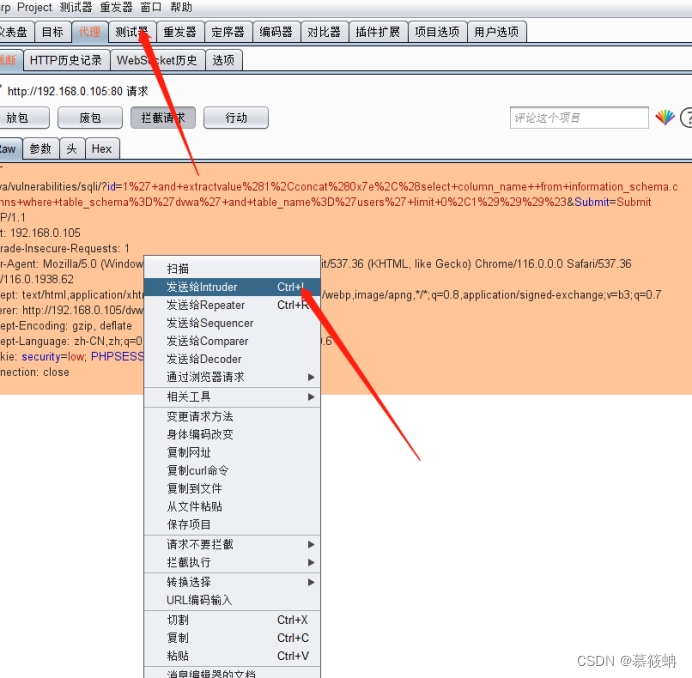Click the 行动 action button
This screenshot has width=692, height=678.
[236, 117]
